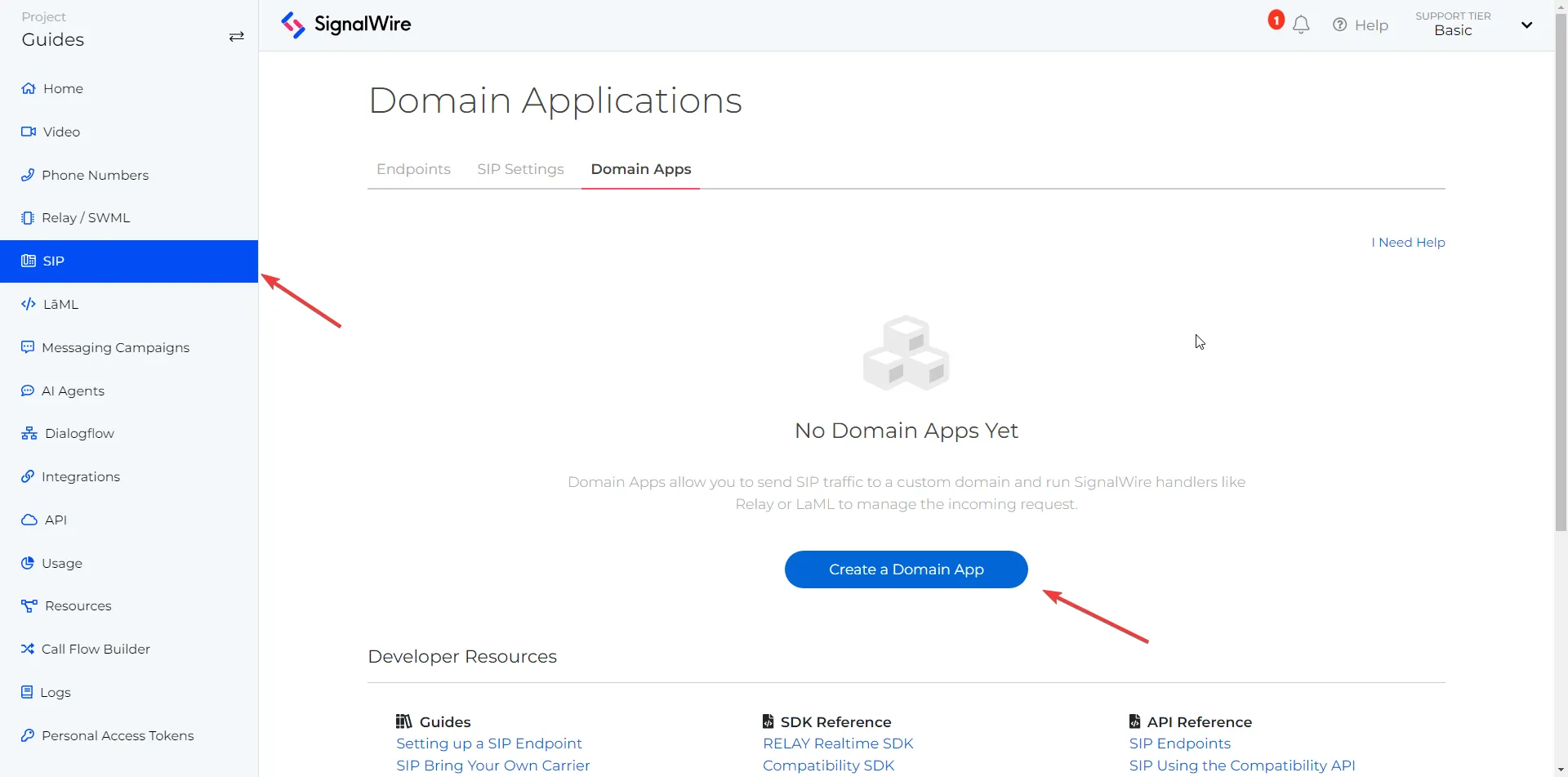This screenshot has height=777, width=1568.
Task: Select the Video section icon
Action: click(28, 131)
